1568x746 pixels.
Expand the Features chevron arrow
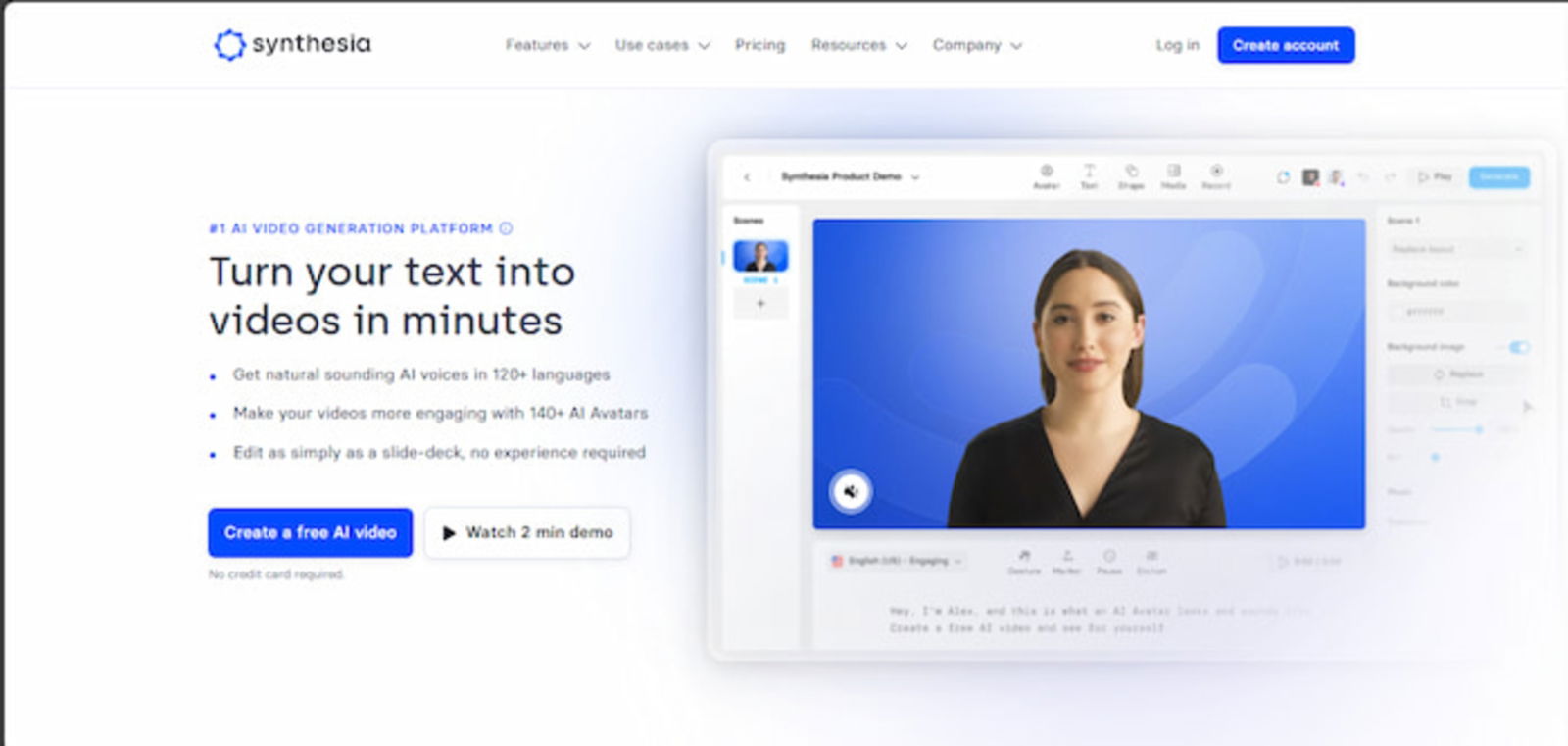[585, 46]
